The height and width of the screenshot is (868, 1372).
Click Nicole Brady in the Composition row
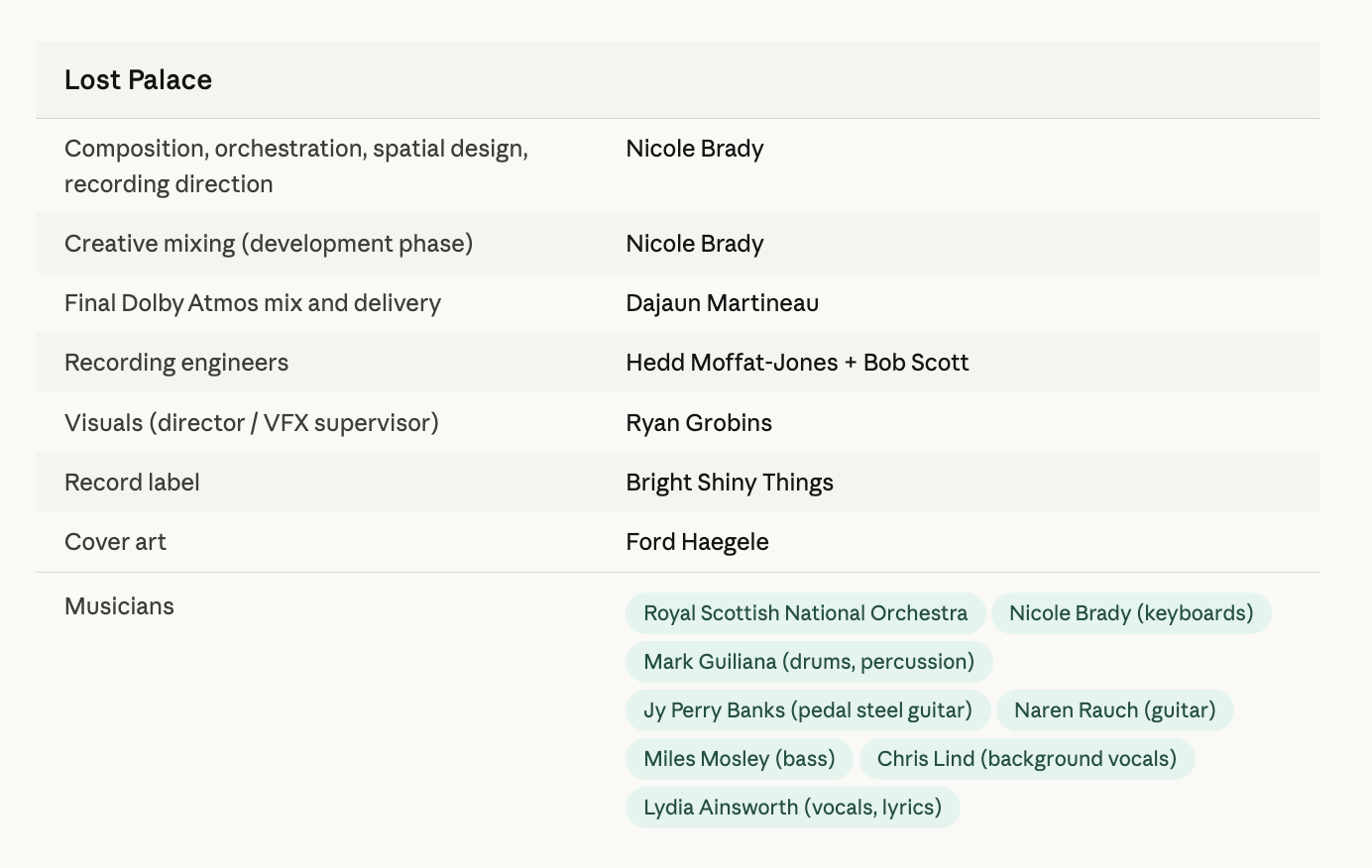pos(694,149)
